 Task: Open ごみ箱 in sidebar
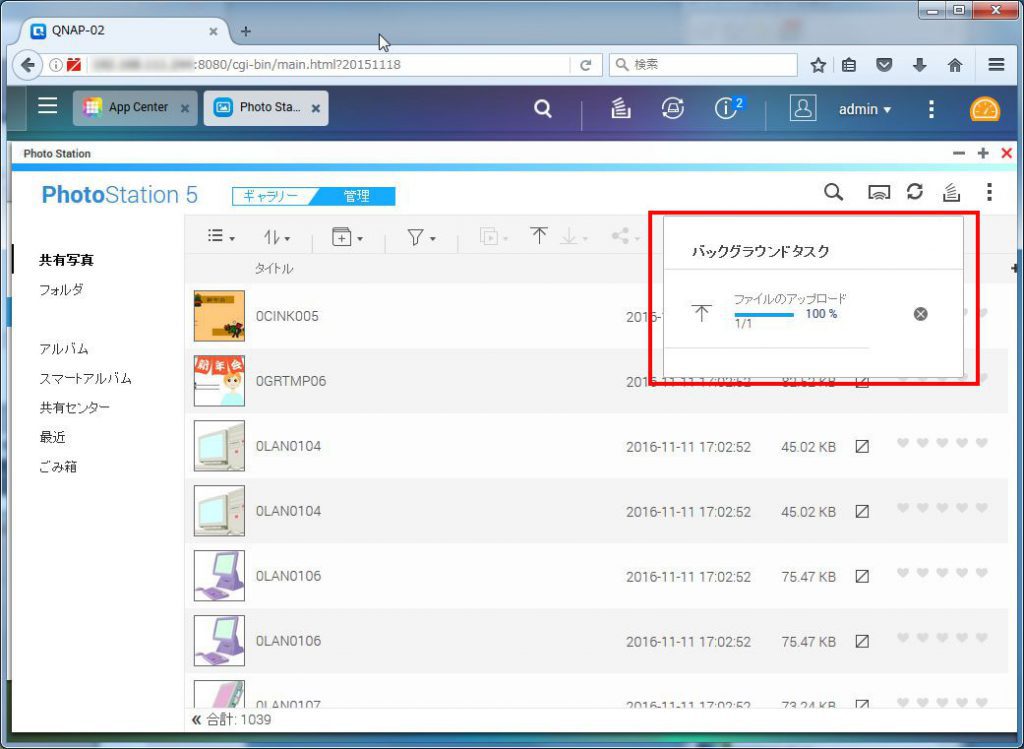tap(58, 467)
